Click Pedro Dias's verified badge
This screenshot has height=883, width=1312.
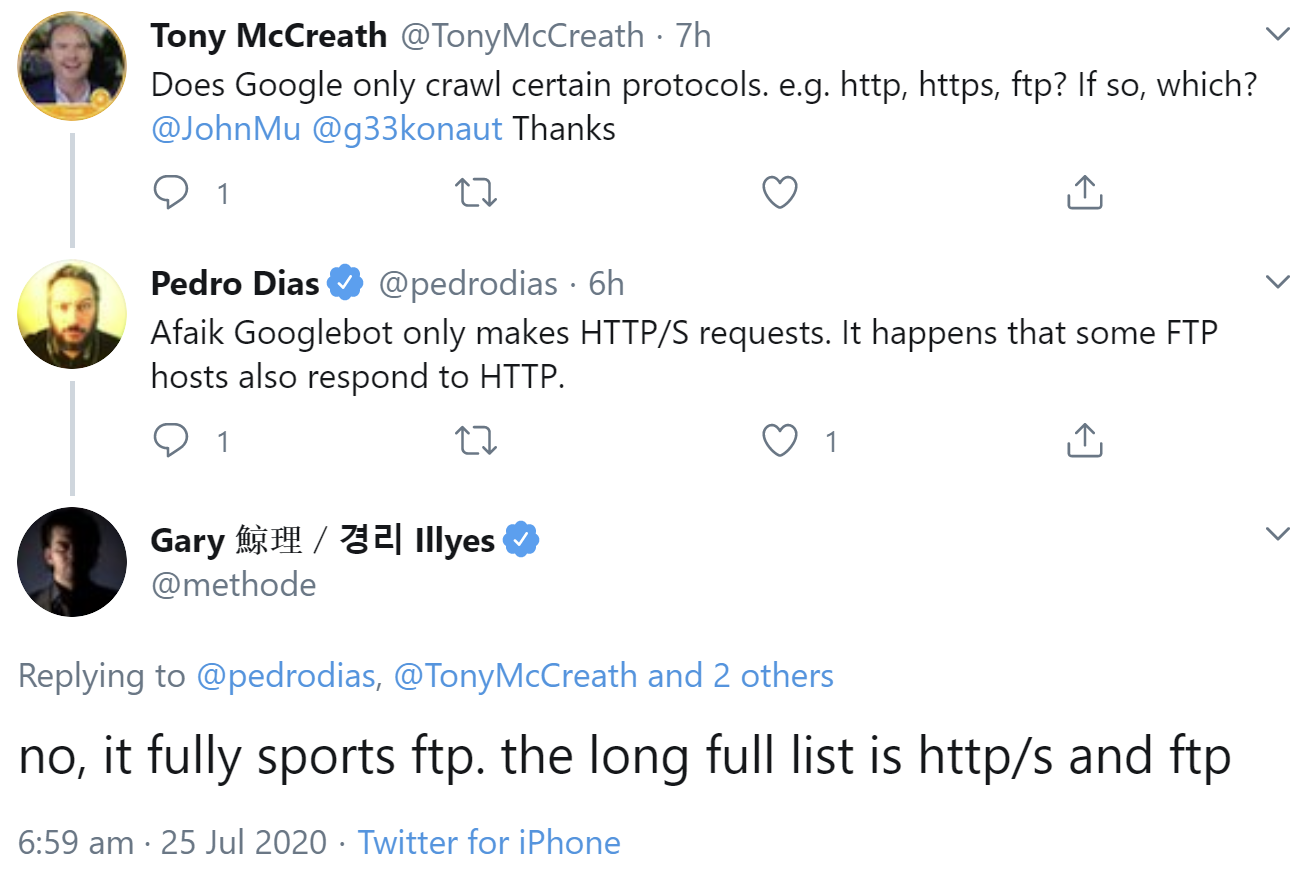[x=344, y=282]
